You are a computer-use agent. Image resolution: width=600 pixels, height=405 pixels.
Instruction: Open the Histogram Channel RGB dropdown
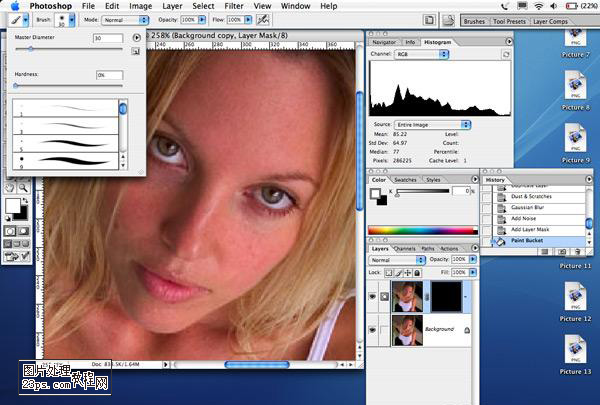(x=422, y=54)
